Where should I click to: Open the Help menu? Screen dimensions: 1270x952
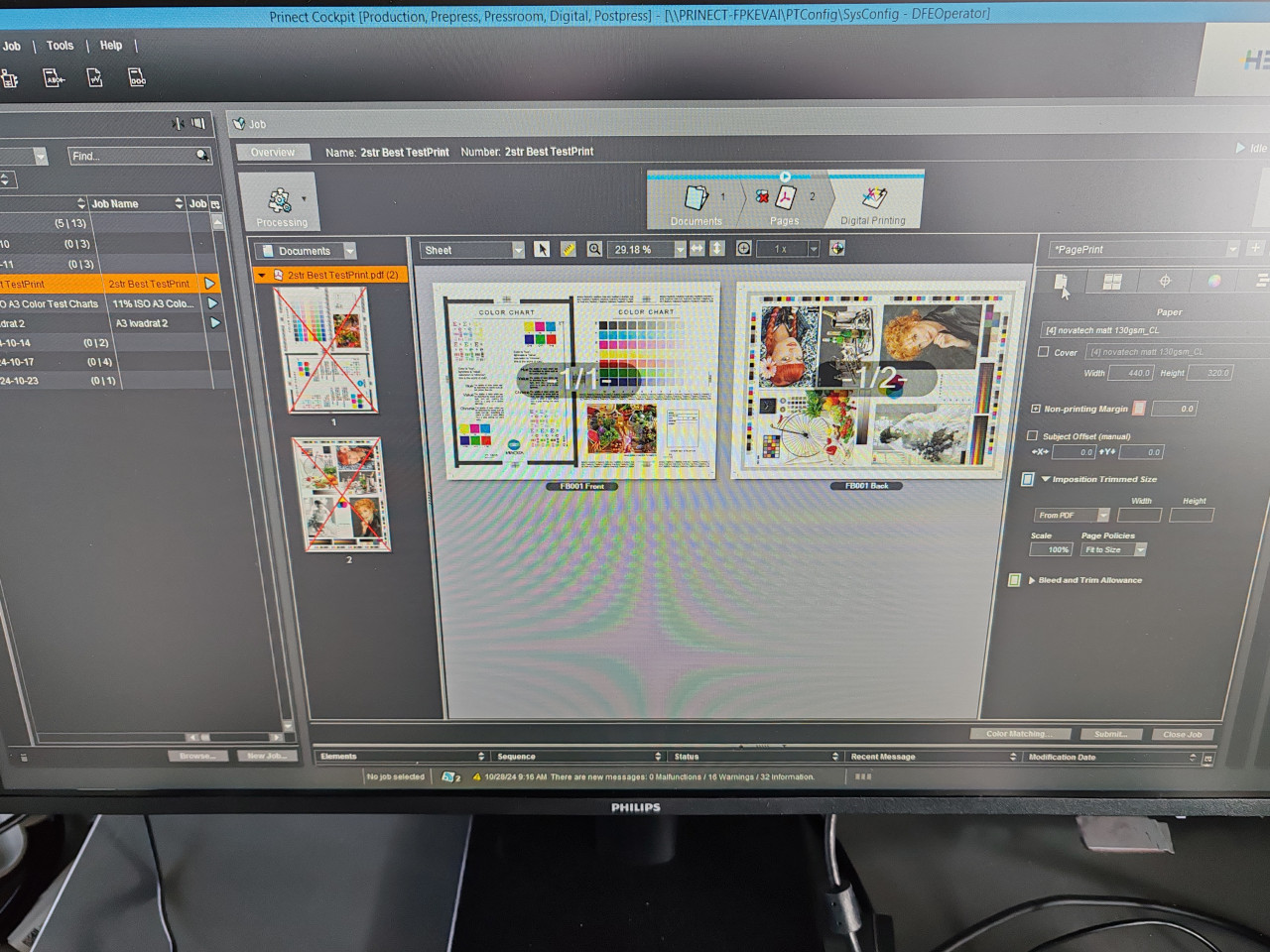point(111,46)
